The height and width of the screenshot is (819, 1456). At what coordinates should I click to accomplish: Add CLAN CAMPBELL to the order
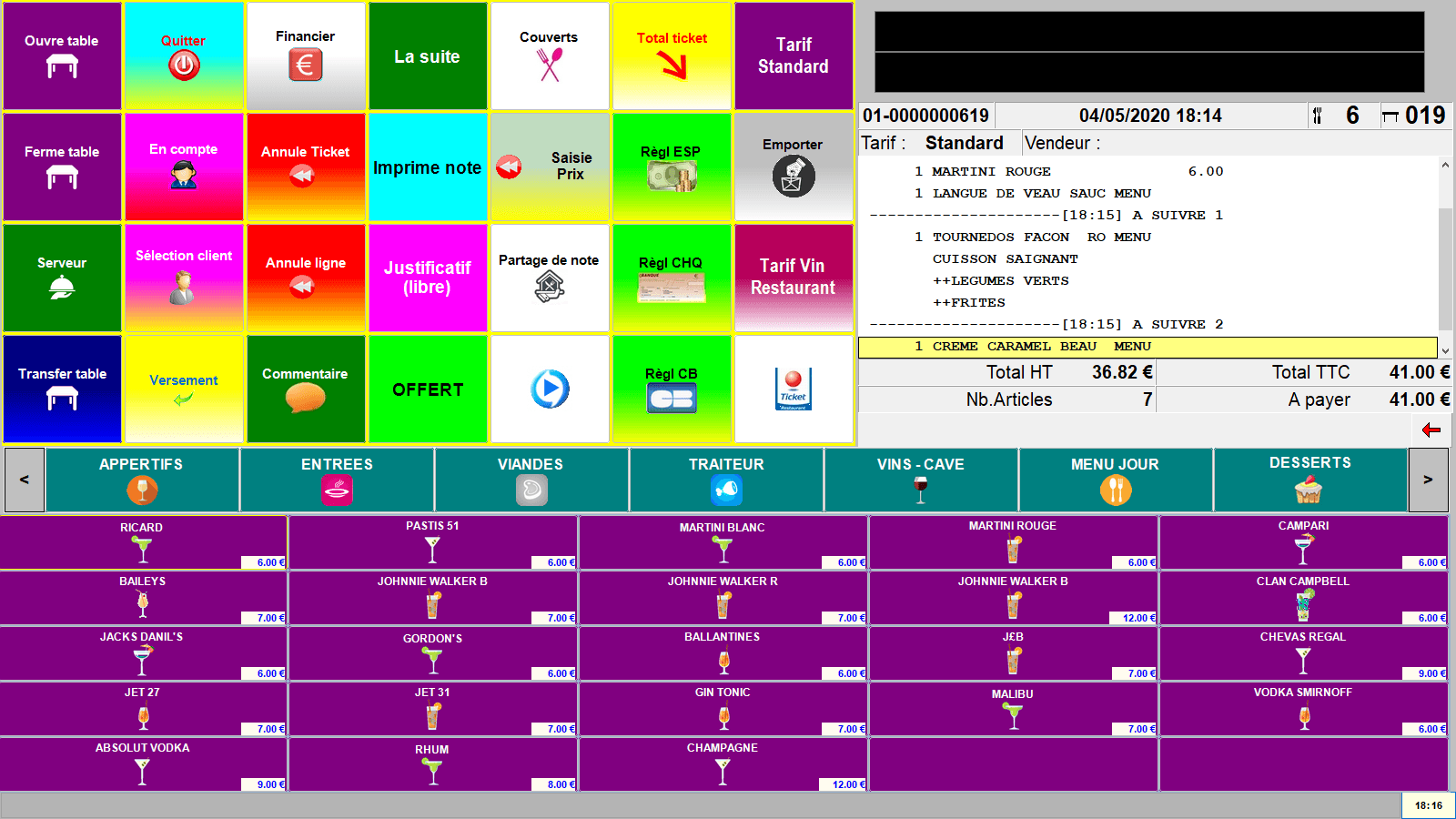point(1304,599)
